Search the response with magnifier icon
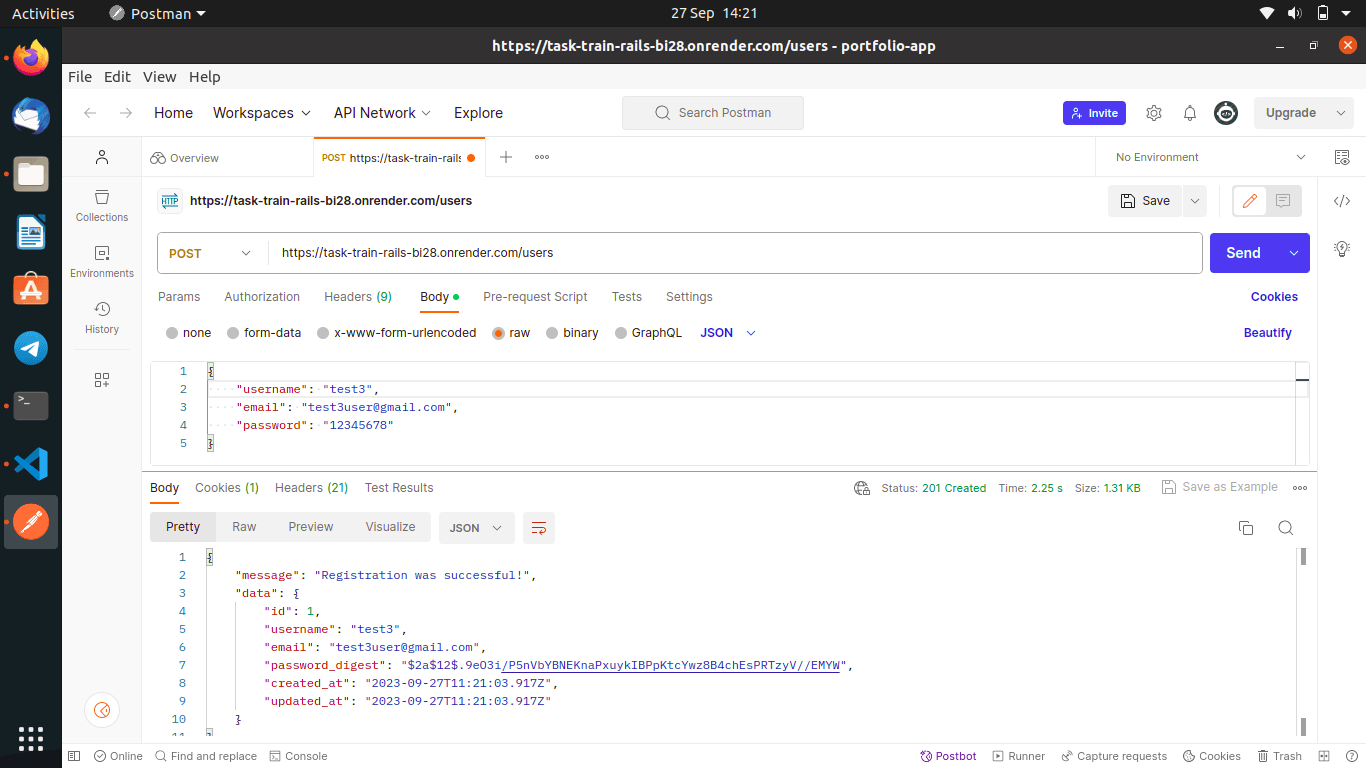The image size is (1366, 768). tap(1286, 528)
